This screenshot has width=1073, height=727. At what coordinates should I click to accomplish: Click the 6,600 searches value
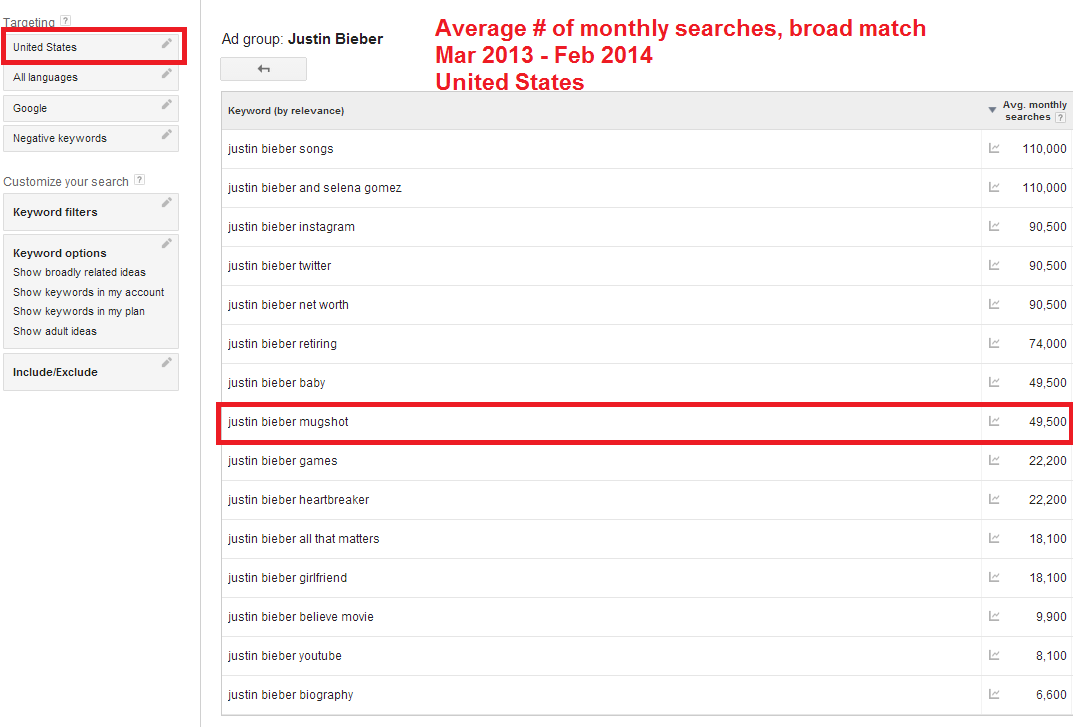point(1051,695)
